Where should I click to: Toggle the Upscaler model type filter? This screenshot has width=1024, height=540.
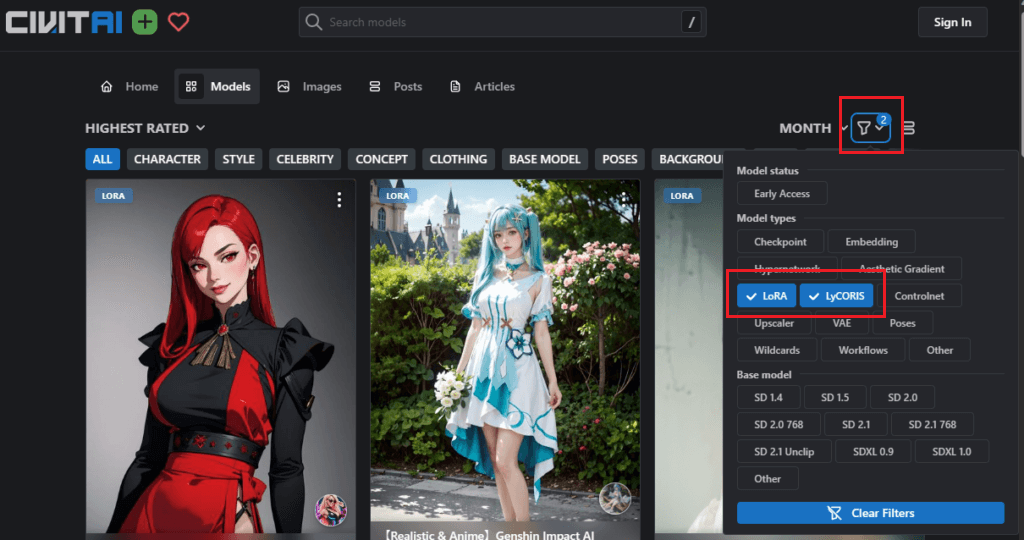(774, 323)
